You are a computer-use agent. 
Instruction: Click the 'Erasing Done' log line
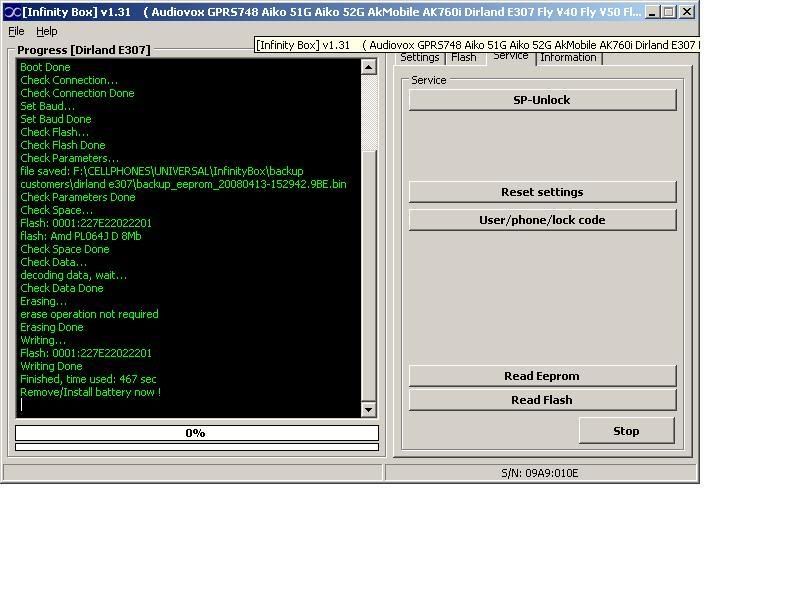[x=52, y=328]
